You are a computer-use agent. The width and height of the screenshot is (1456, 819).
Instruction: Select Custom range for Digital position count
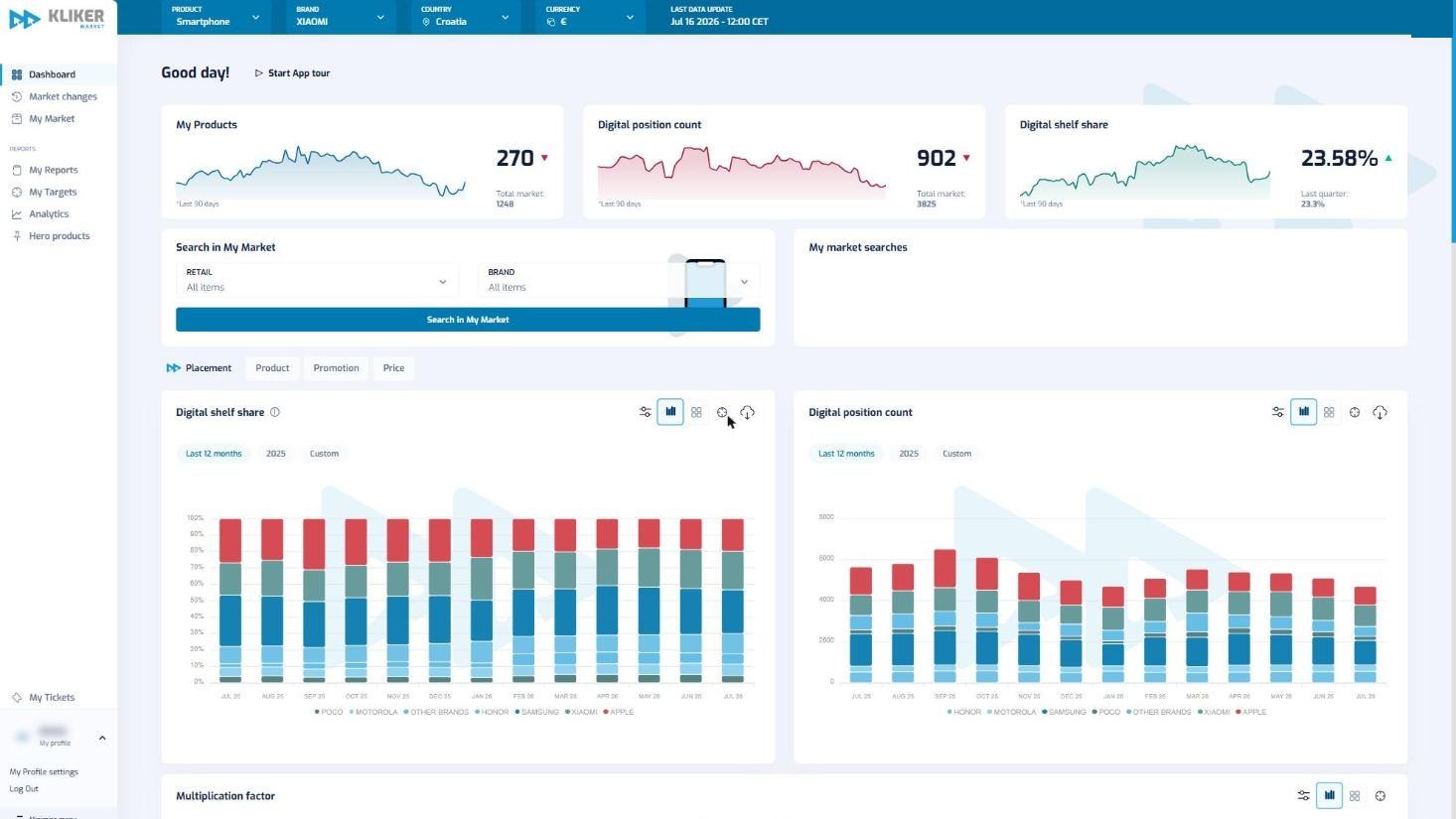[x=956, y=454]
